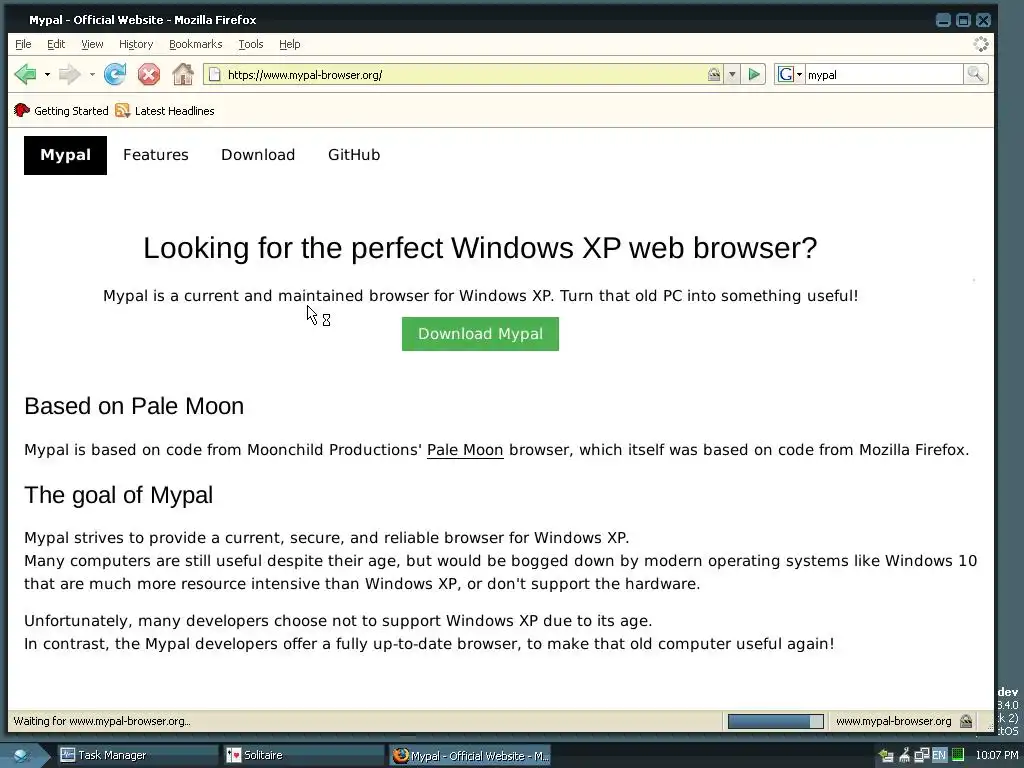Click the green CPU usage tray icon
Screen dimensions: 1024x768
(x=957, y=755)
